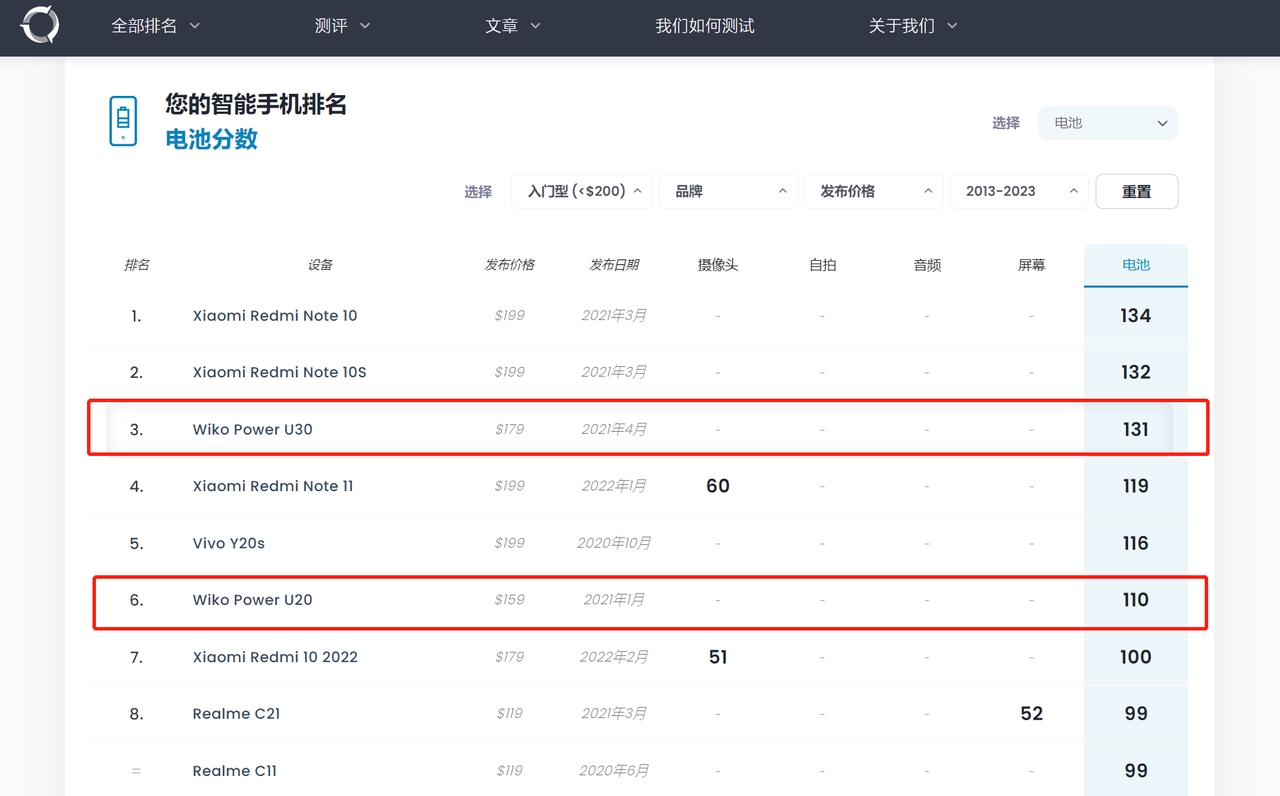Open the Xiaomi Redmi 10 2022 entry

point(275,657)
